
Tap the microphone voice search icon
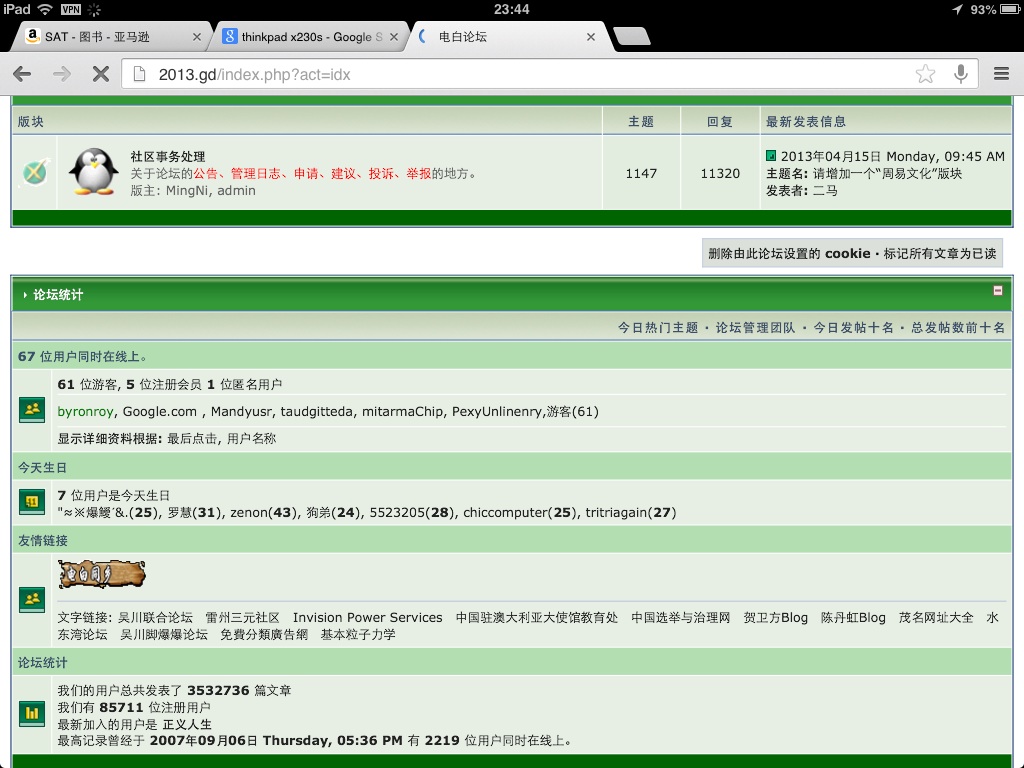[961, 74]
